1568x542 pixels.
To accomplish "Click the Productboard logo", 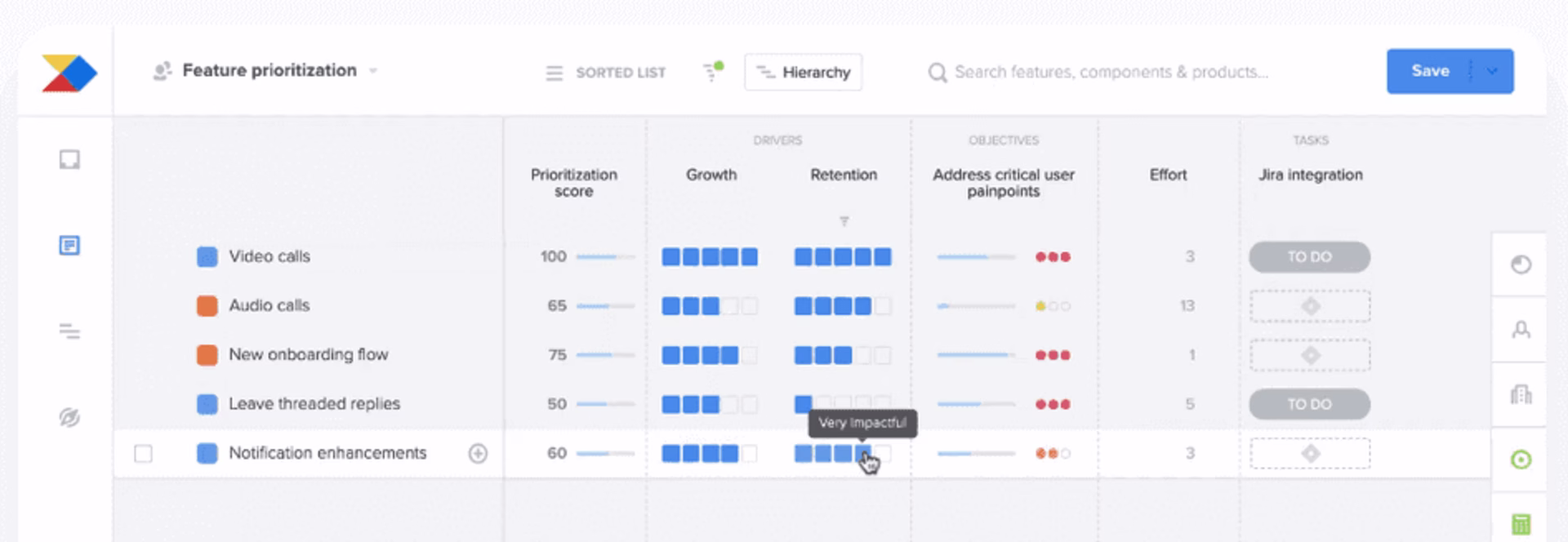I will click(x=69, y=73).
